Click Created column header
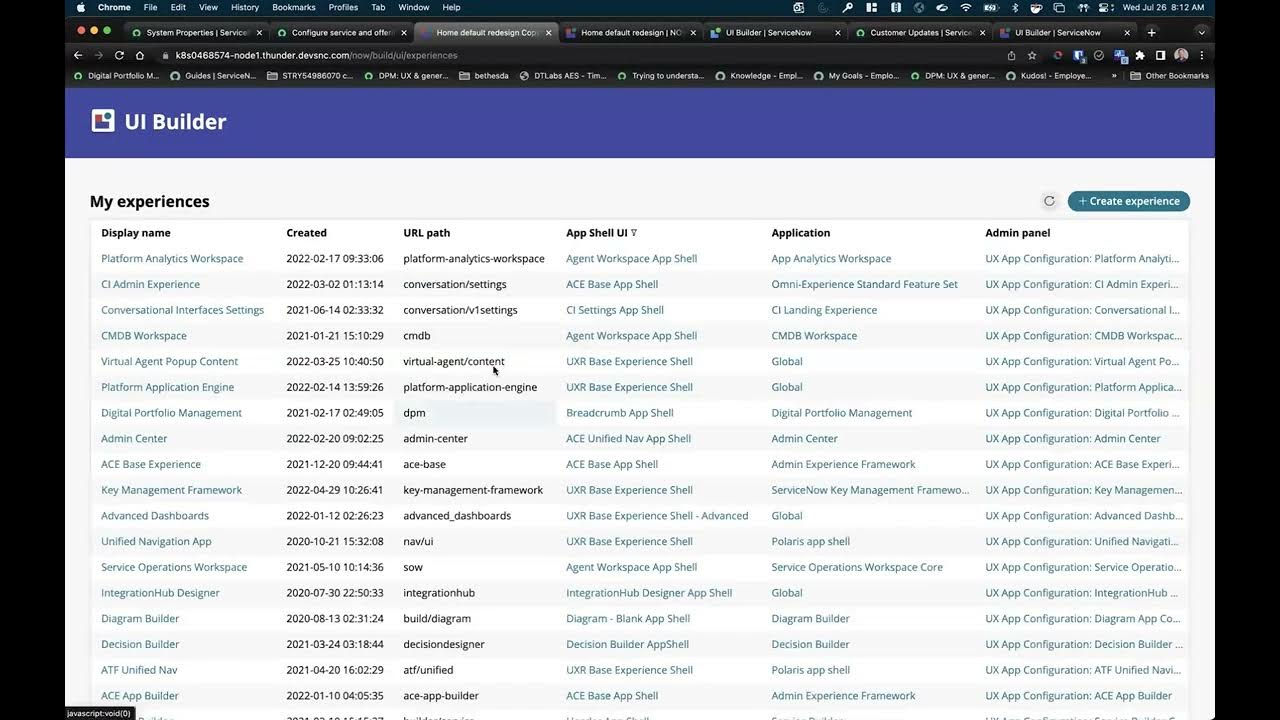 [x=306, y=233]
